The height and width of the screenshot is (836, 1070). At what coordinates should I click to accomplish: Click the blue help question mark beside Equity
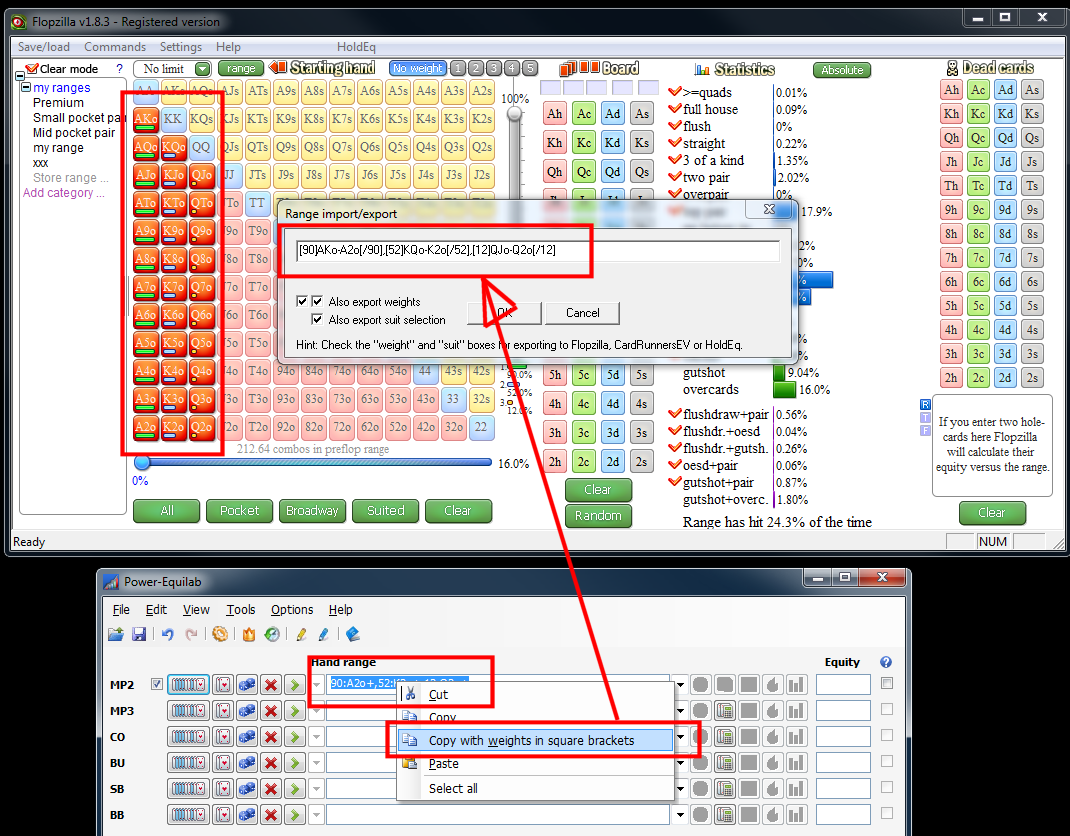coord(886,662)
